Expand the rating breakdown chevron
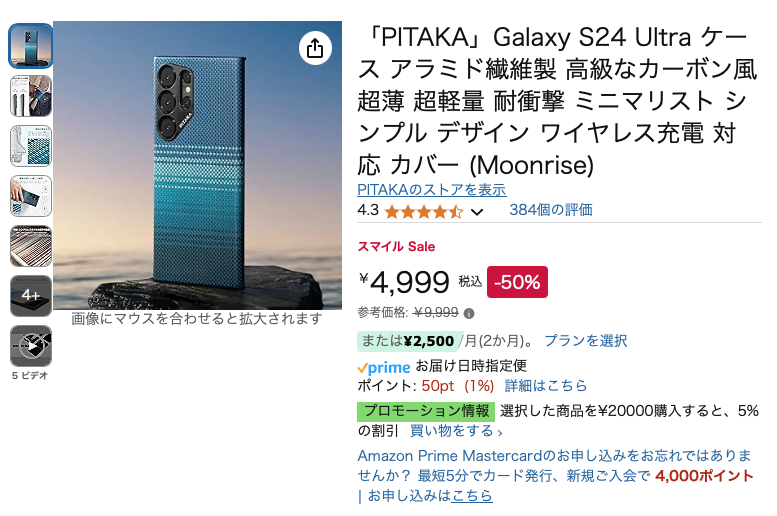The height and width of the screenshot is (516, 777). tap(477, 212)
